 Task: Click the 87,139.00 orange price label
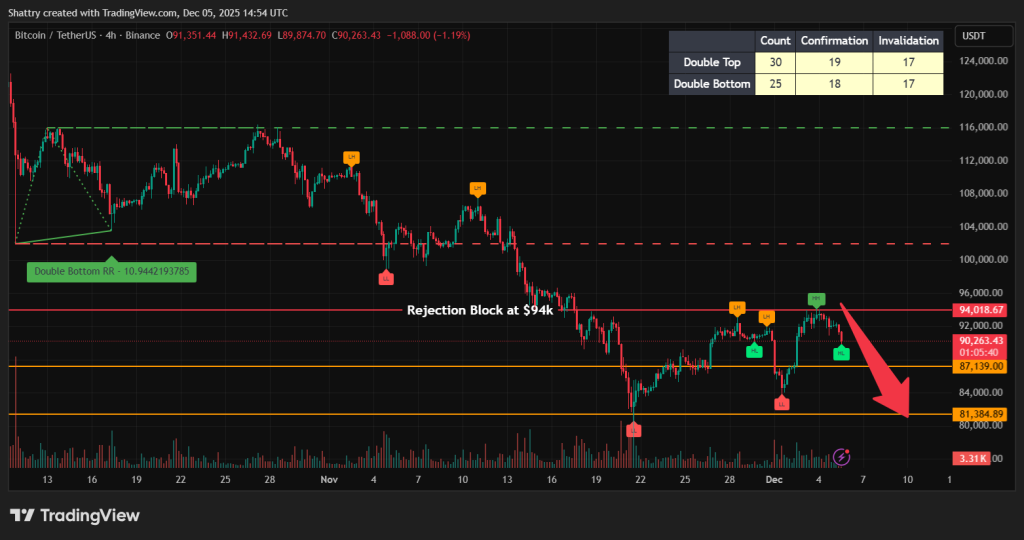click(981, 367)
